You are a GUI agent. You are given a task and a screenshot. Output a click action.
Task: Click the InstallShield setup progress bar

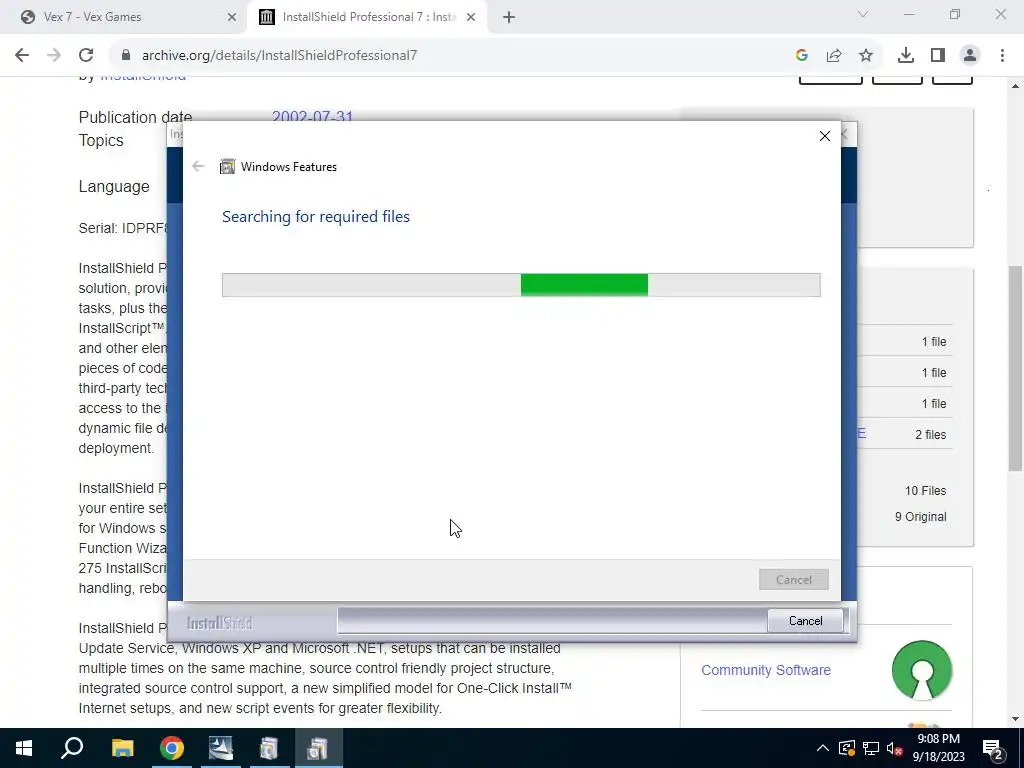tap(552, 620)
